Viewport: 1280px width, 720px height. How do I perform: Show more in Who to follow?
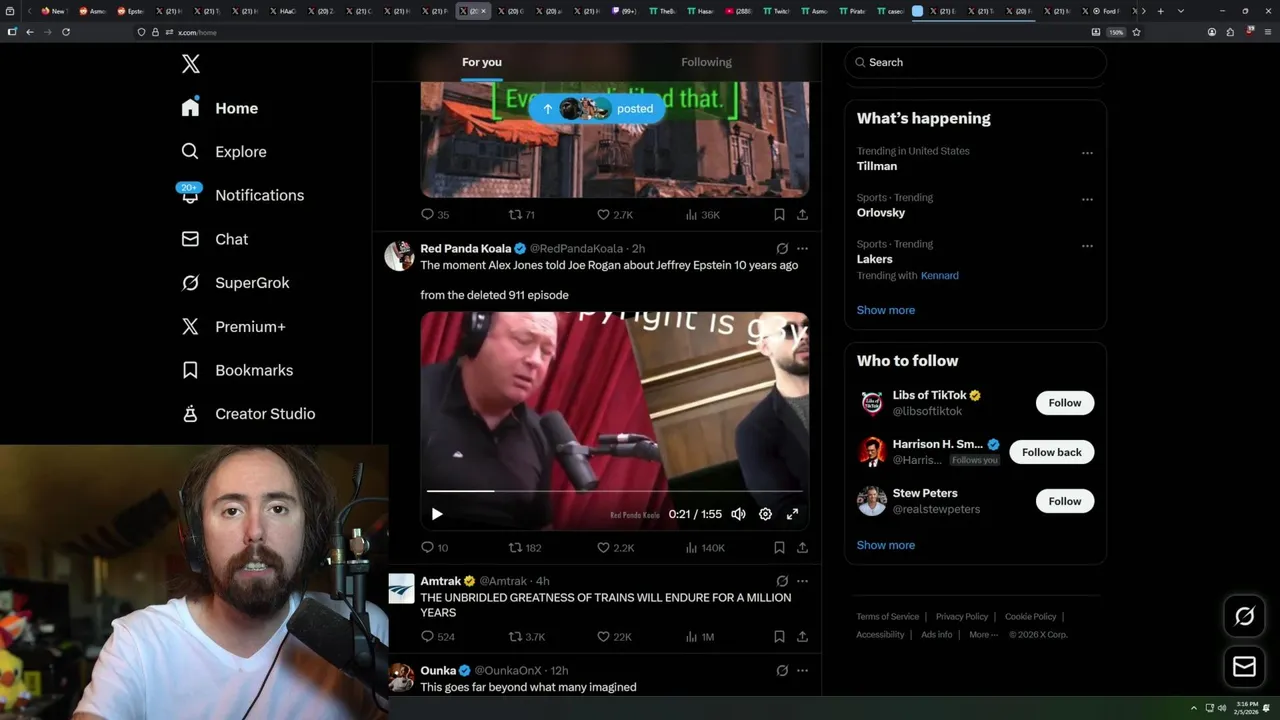886,545
